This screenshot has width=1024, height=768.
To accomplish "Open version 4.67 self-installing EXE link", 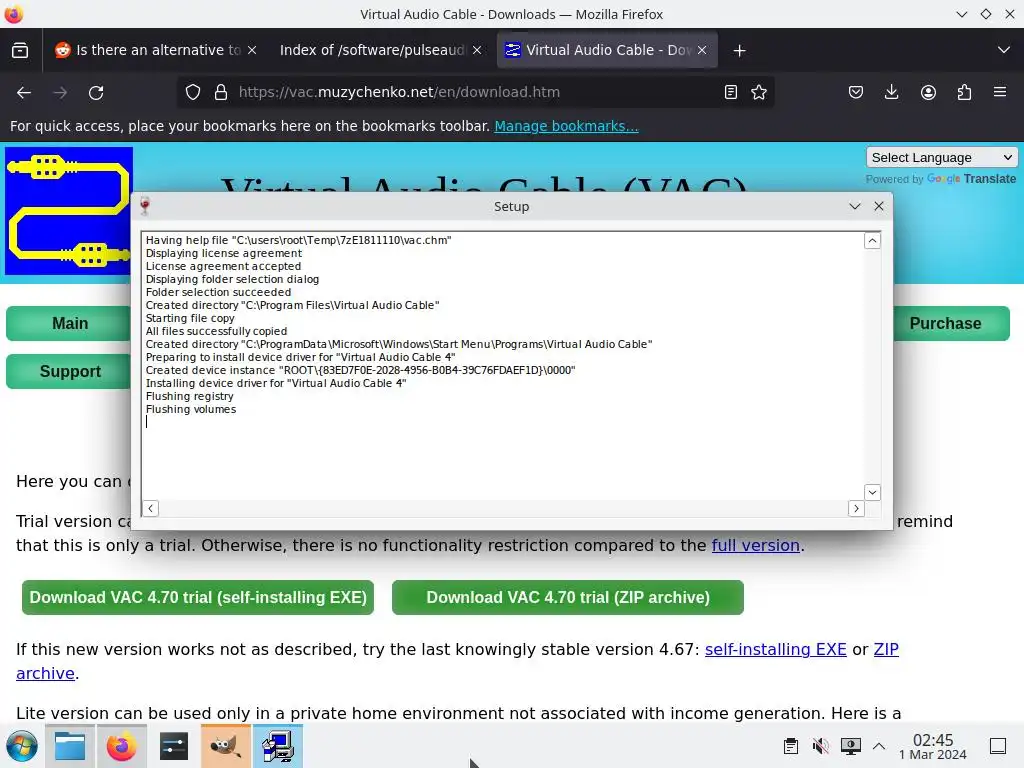I will [x=776, y=649].
